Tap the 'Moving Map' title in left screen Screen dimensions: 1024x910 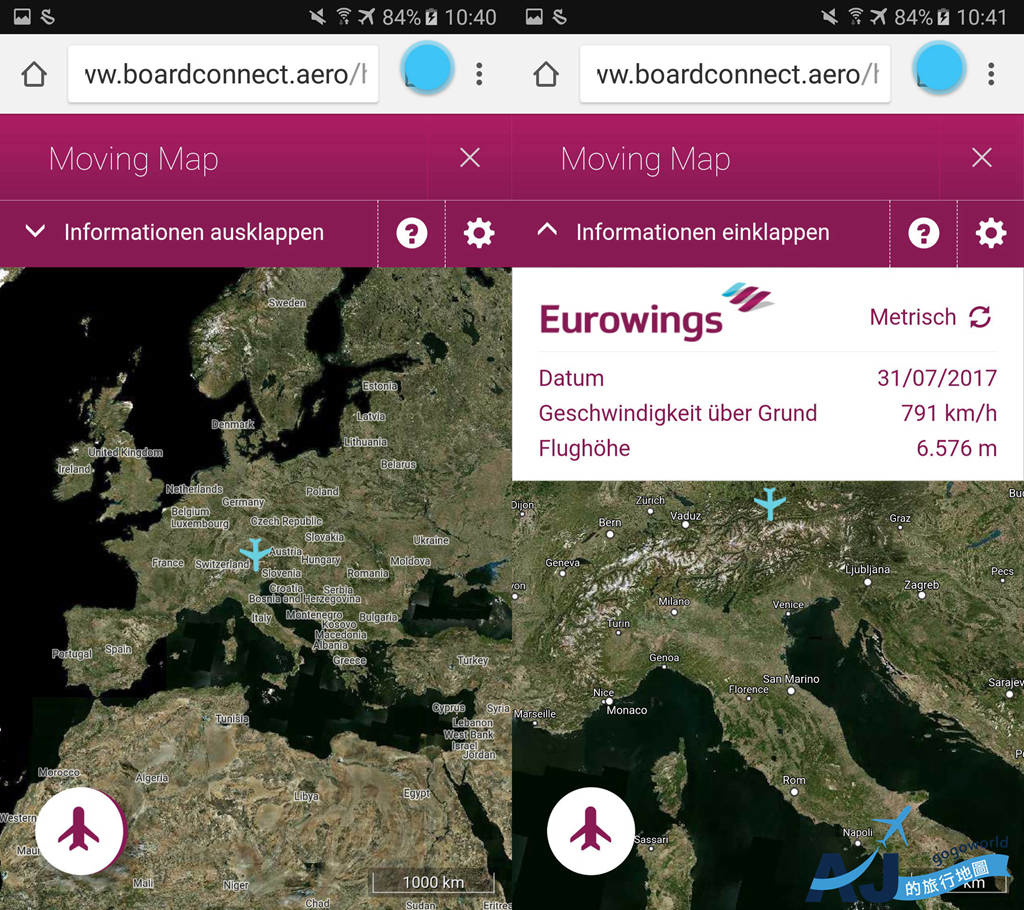pos(134,159)
